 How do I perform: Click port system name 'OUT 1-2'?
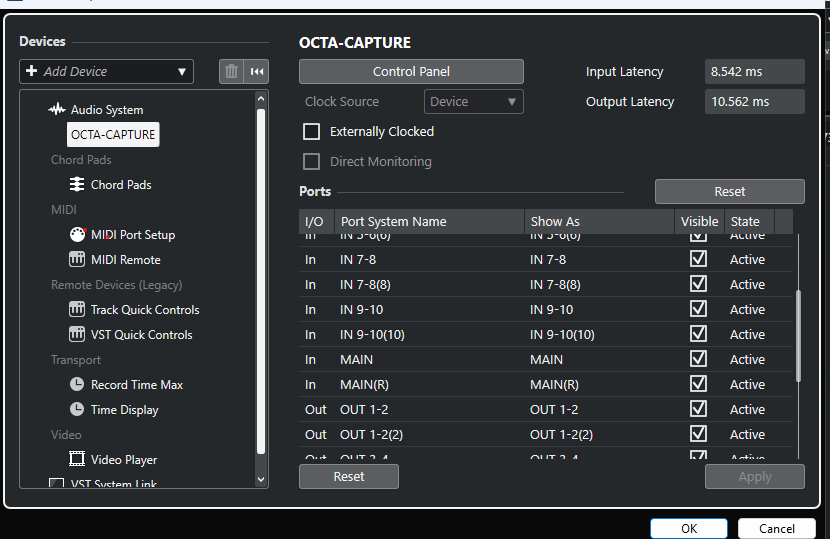click(x=364, y=410)
